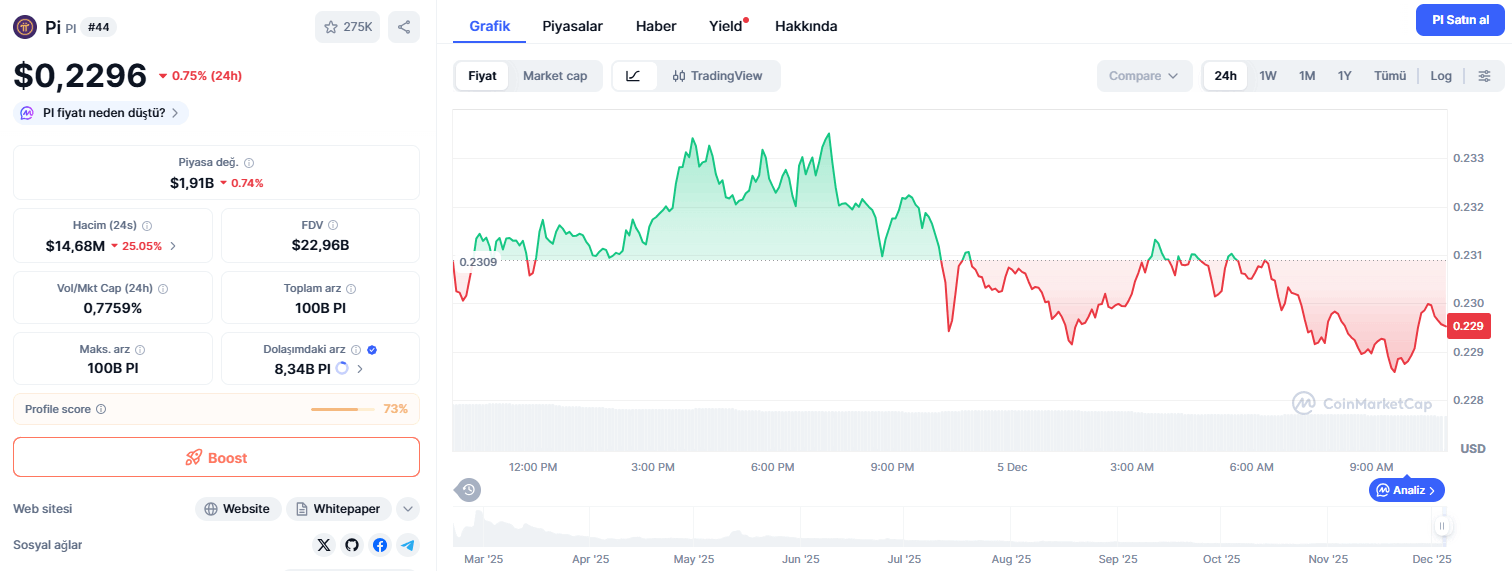
Task: Open chart settings sliders icon
Action: [1484, 76]
